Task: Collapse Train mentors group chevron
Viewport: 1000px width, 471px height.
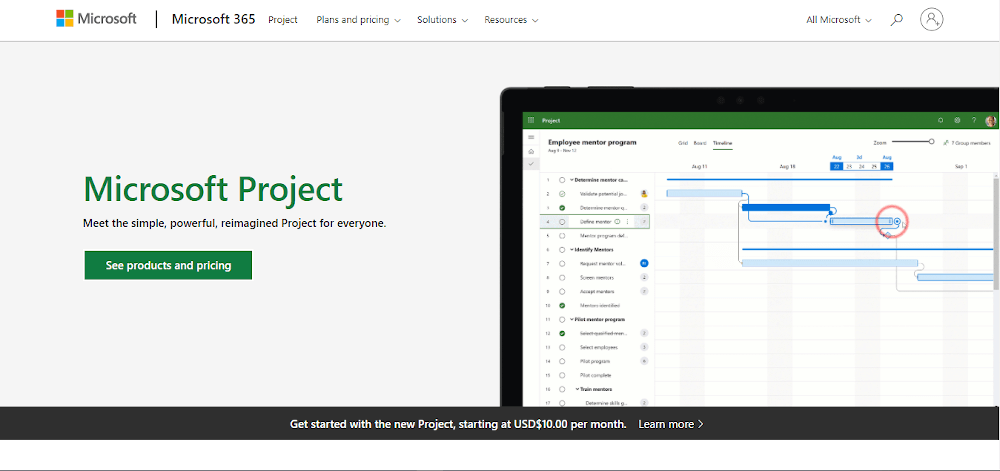Action: [577, 389]
